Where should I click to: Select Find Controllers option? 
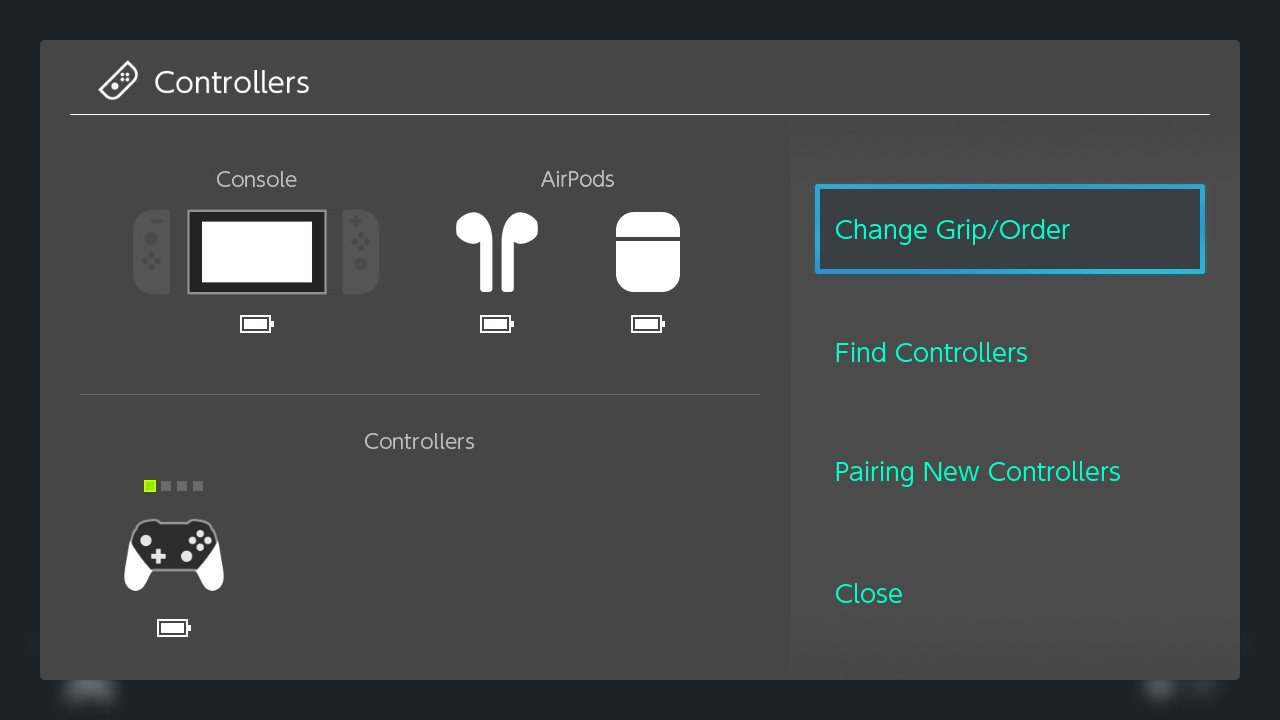pyautogui.click(x=931, y=352)
